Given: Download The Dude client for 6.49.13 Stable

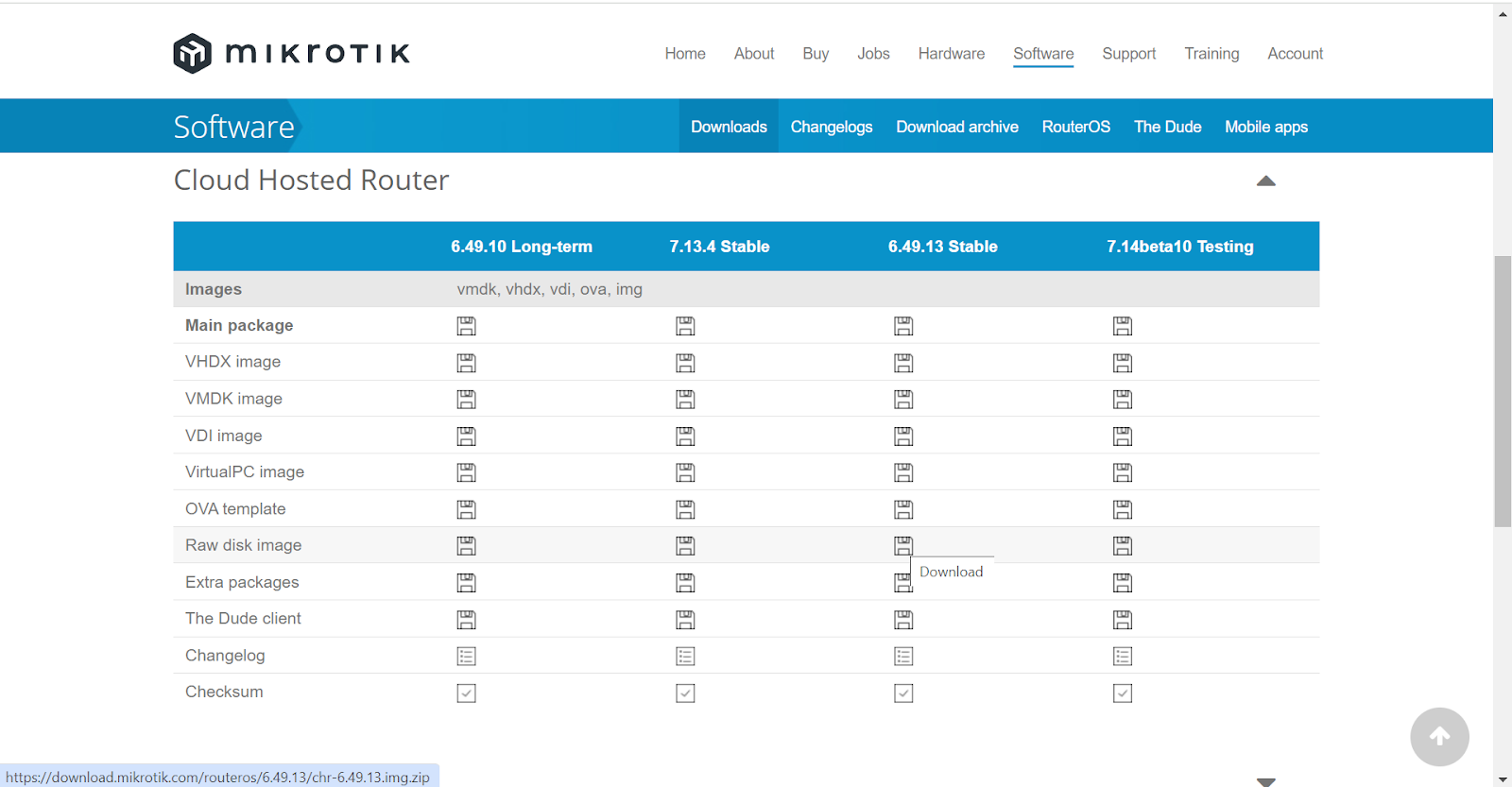Looking at the screenshot, I should (x=903, y=620).
